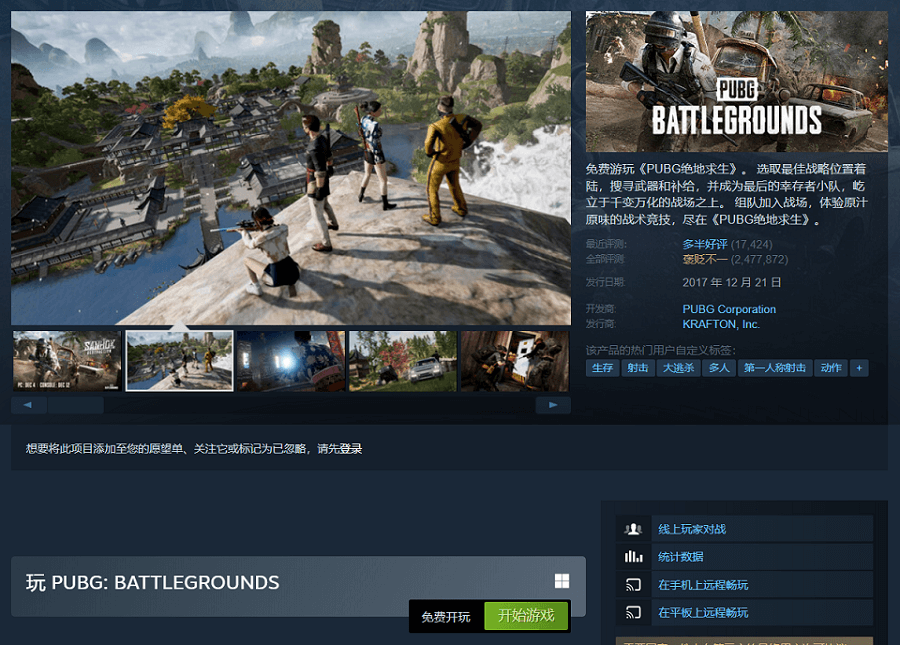This screenshot has width=900, height=645.
Task: Open the KRAFTON, Inc. publisher link
Action: coord(720,323)
